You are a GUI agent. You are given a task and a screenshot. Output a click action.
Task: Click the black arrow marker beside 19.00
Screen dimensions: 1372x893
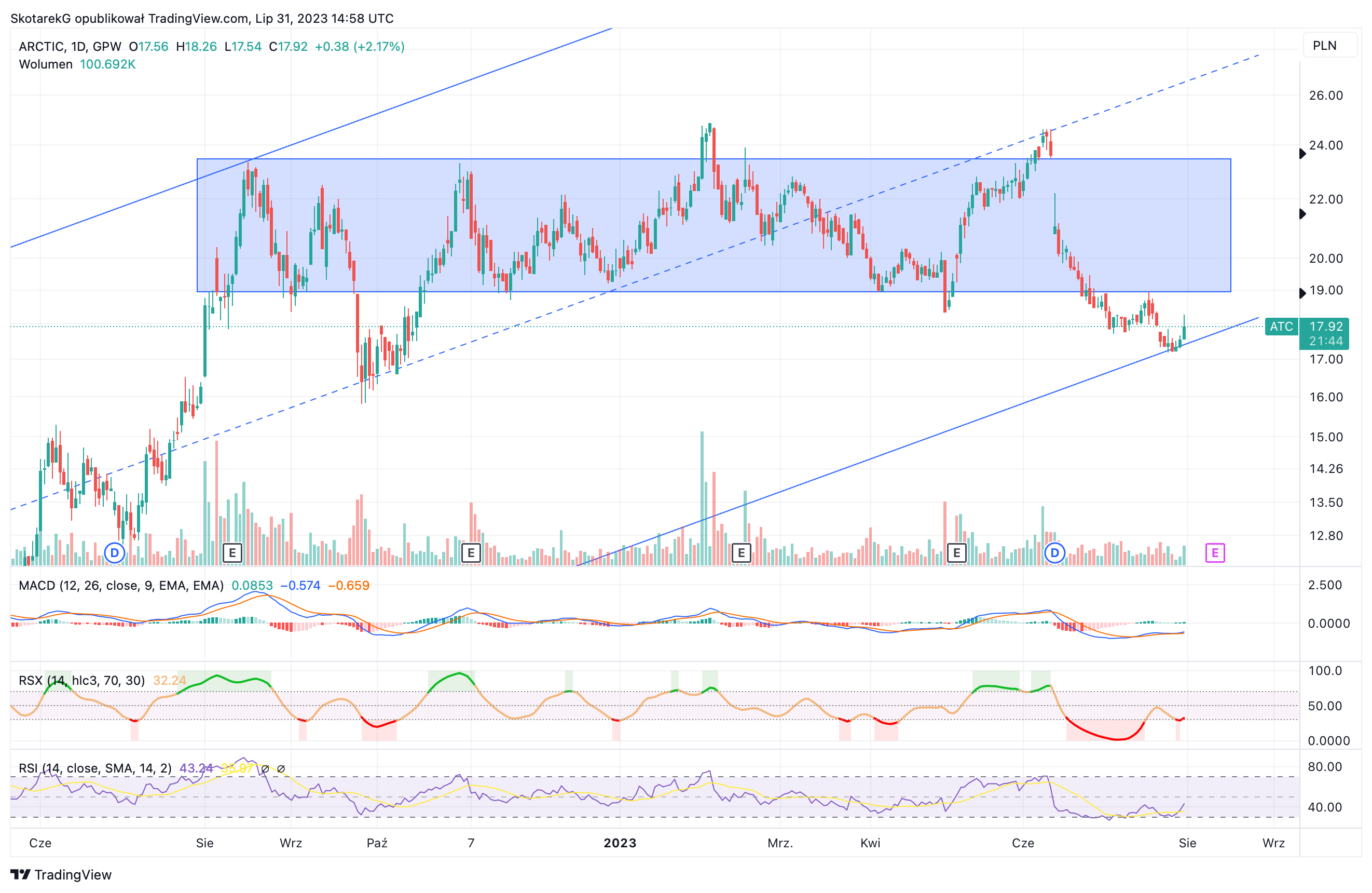1302,293
